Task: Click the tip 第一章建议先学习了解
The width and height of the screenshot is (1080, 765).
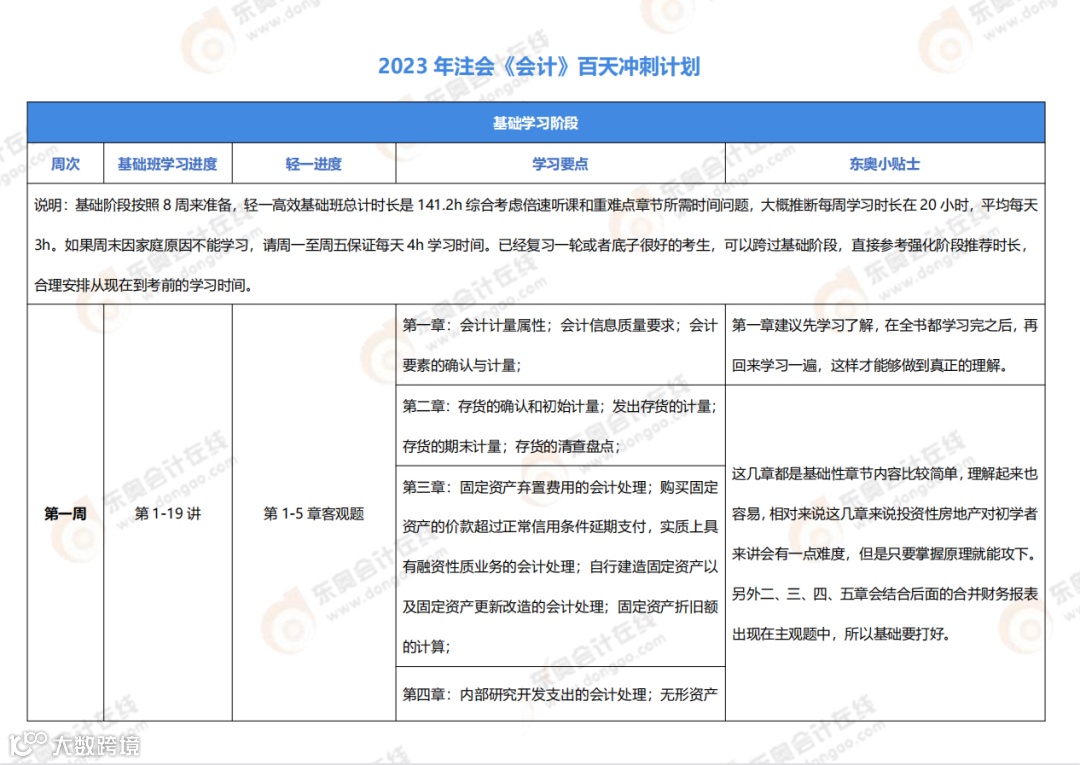Action: pos(885,345)
